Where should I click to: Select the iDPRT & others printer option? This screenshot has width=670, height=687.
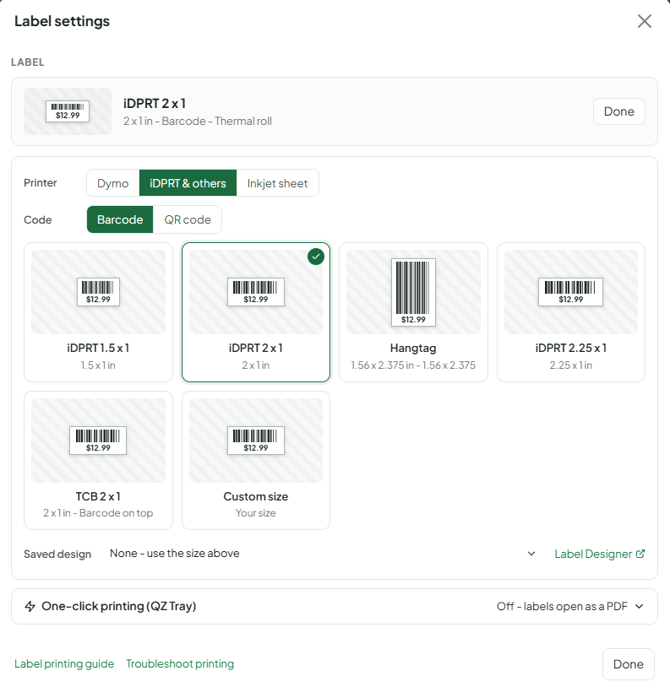188,183
